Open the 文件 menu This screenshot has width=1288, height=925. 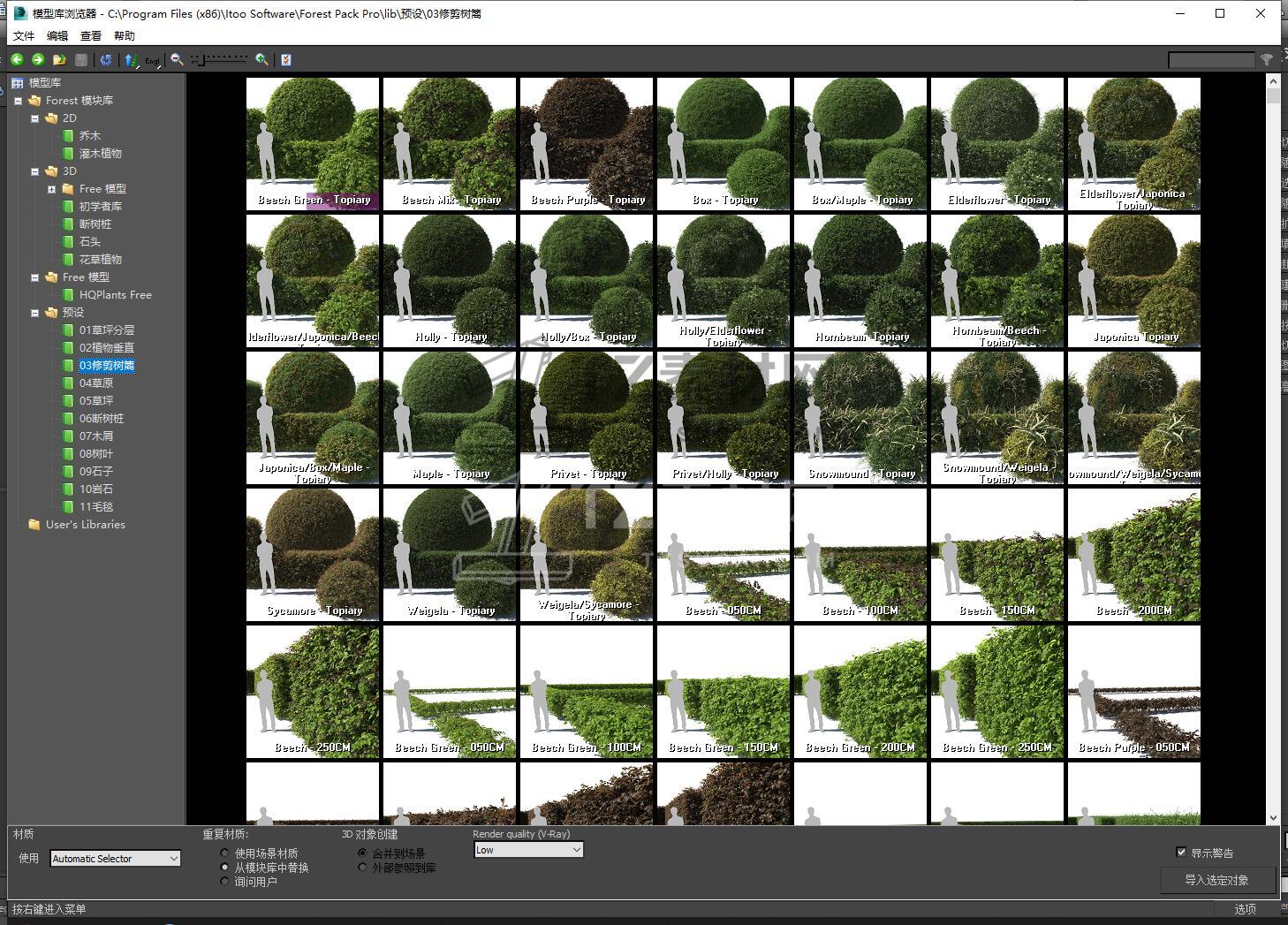[x=24, y=36]
